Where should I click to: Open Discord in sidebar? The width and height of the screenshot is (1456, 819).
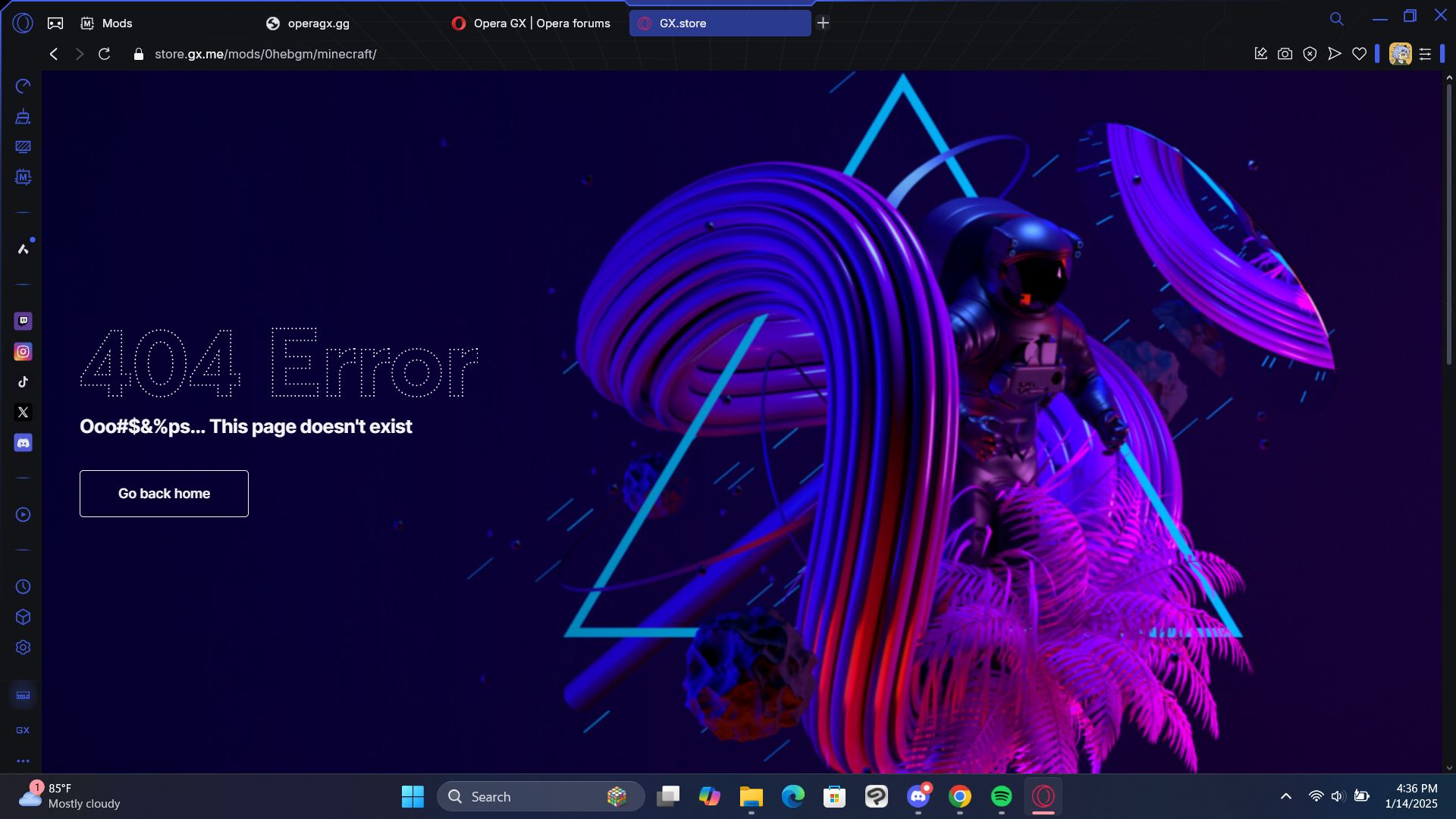[24, 443]
